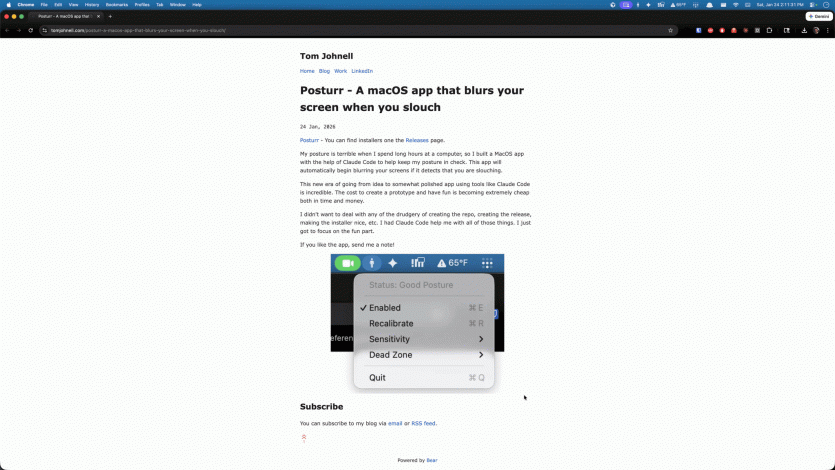Screen dimensions: 835x470
Task: Visit the LinkedIn link in site nav
Action: [x=362, y=71]
